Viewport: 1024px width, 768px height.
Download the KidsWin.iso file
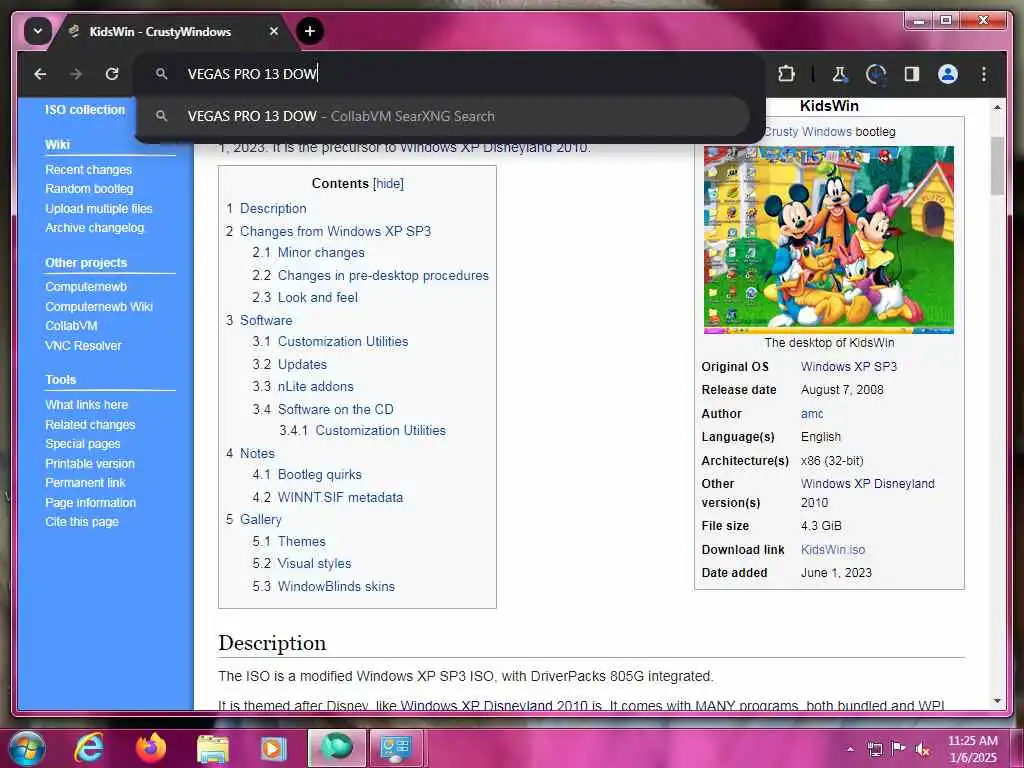pos(833,550)
